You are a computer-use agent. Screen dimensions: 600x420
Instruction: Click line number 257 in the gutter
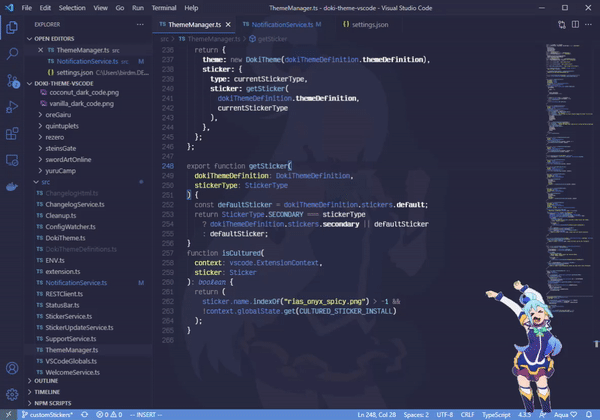[168, 253]
